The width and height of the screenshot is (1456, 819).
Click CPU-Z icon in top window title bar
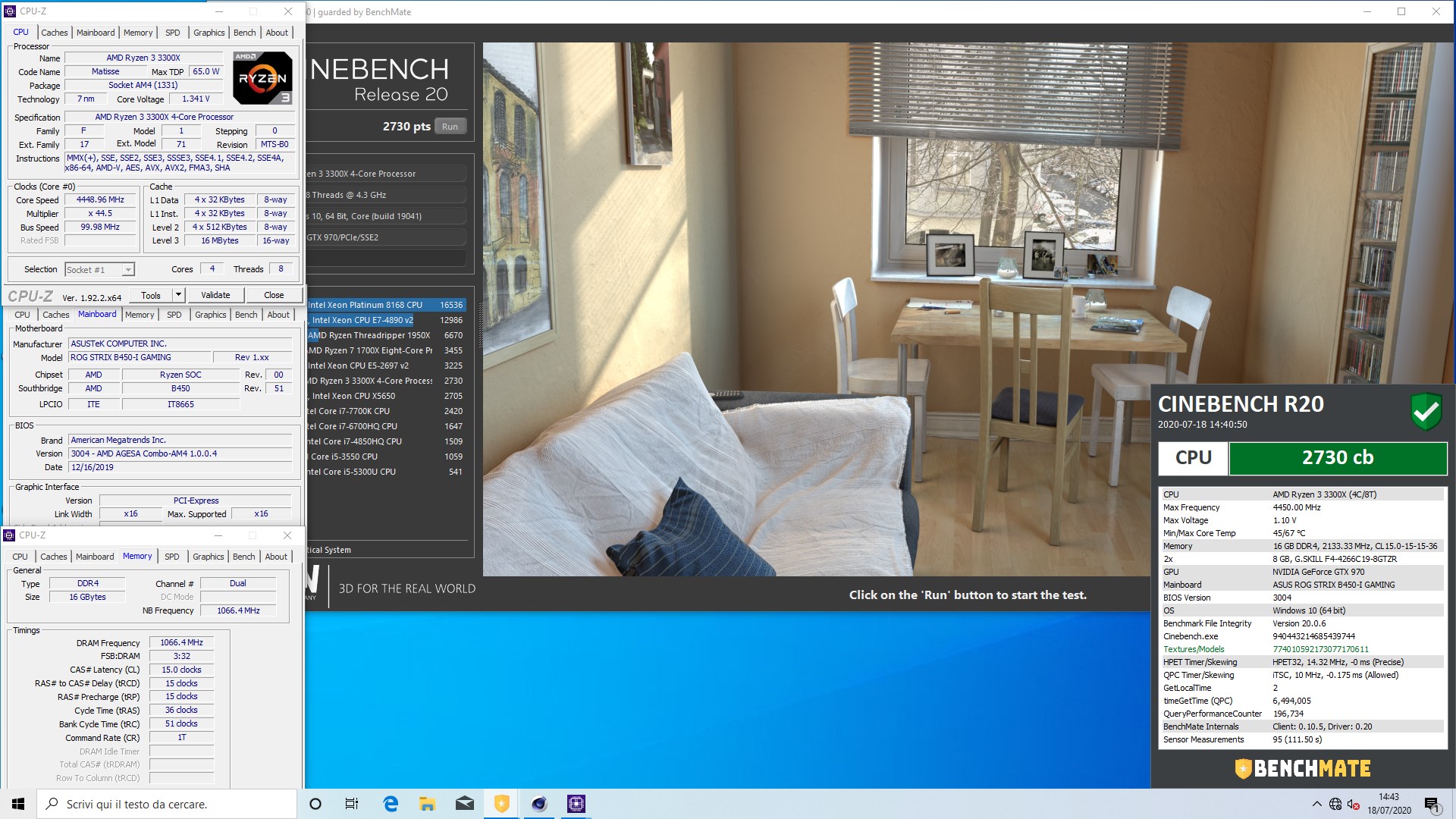tap(10, 11)
